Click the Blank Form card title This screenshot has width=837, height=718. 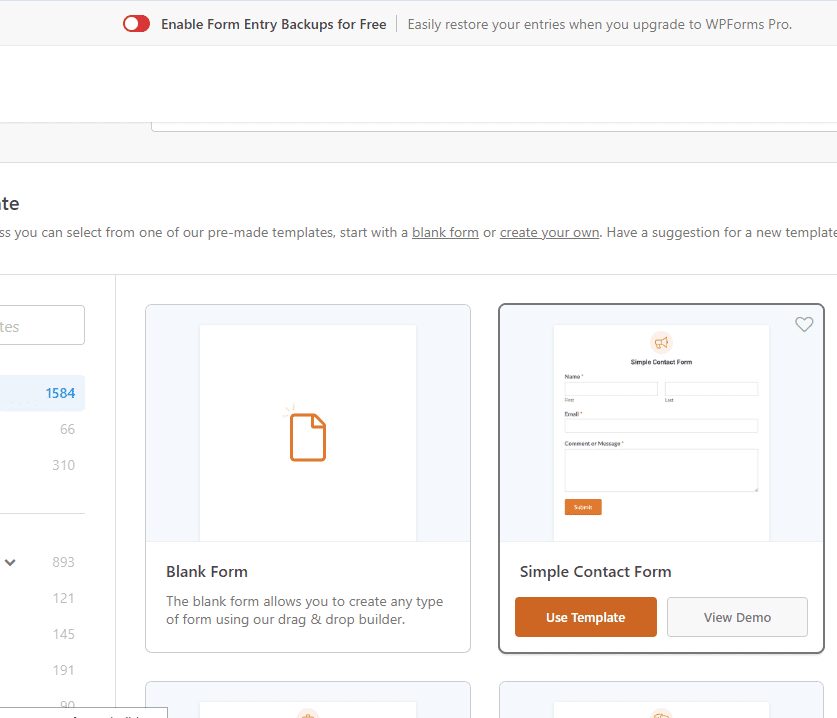(x=207, y=572)
